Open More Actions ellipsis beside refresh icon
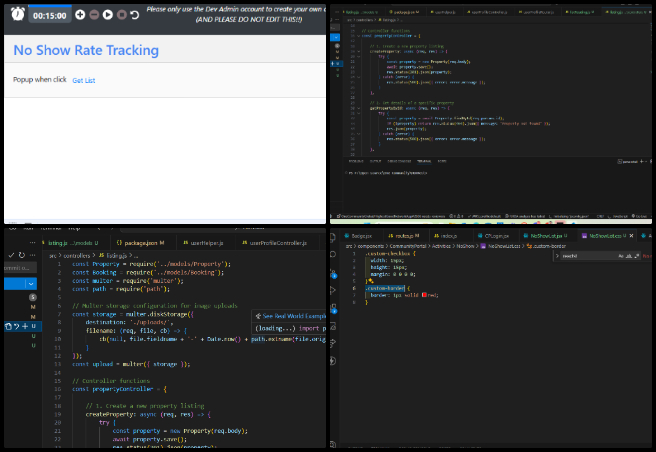The height and width of the screenshot is (452, 656). [33, 255]
